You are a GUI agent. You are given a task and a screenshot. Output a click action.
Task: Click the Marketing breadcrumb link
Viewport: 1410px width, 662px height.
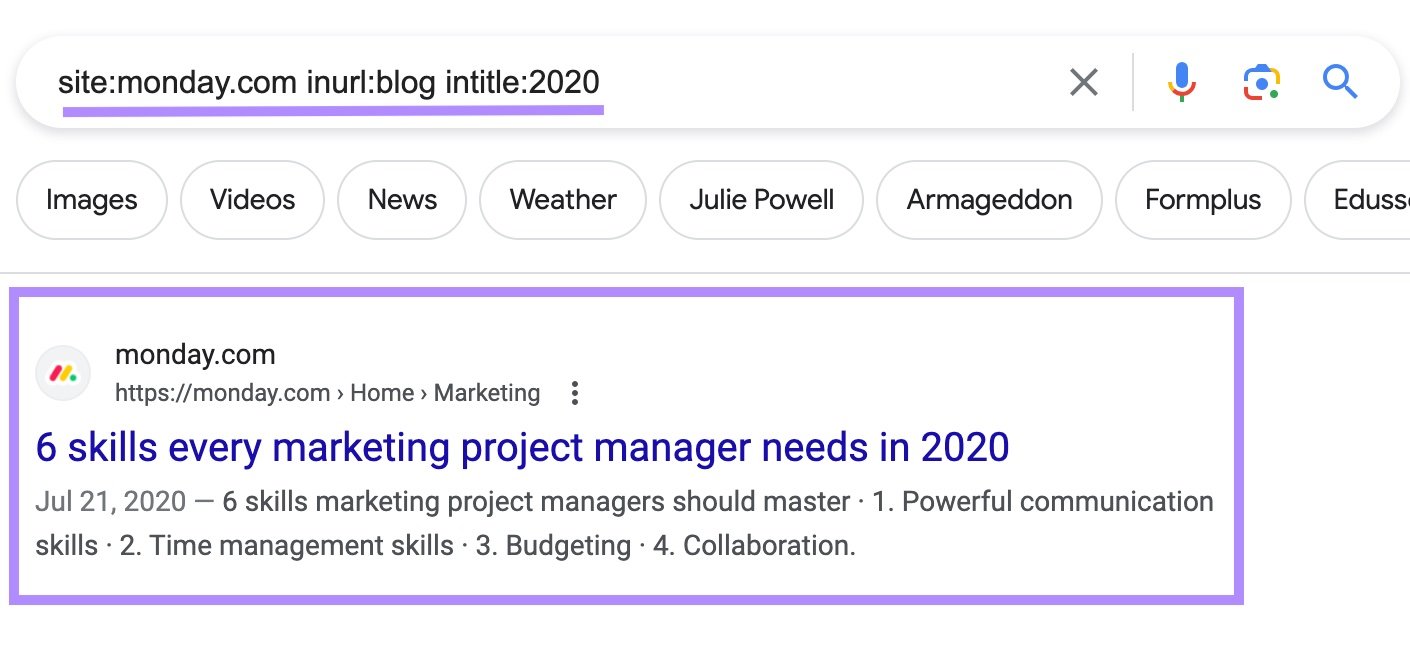click(x=486, y=392)
